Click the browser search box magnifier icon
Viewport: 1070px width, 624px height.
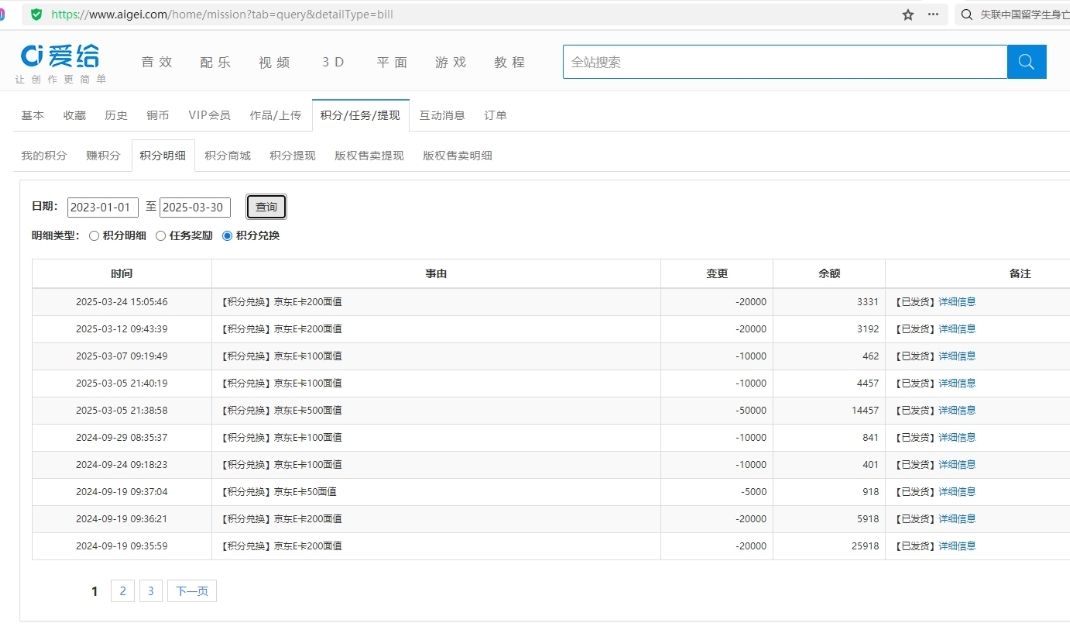point(966,14)
